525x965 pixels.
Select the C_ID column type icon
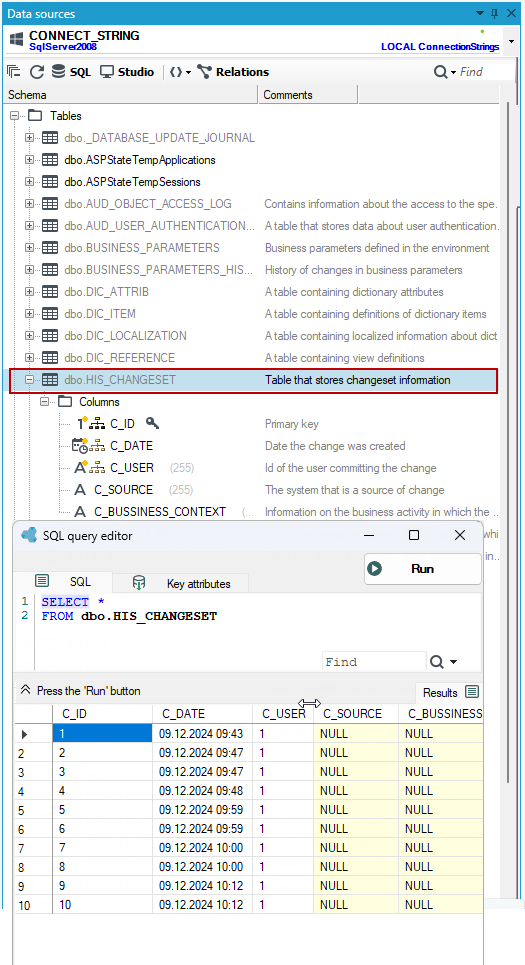pyautogui.click(x=82, y=423)
